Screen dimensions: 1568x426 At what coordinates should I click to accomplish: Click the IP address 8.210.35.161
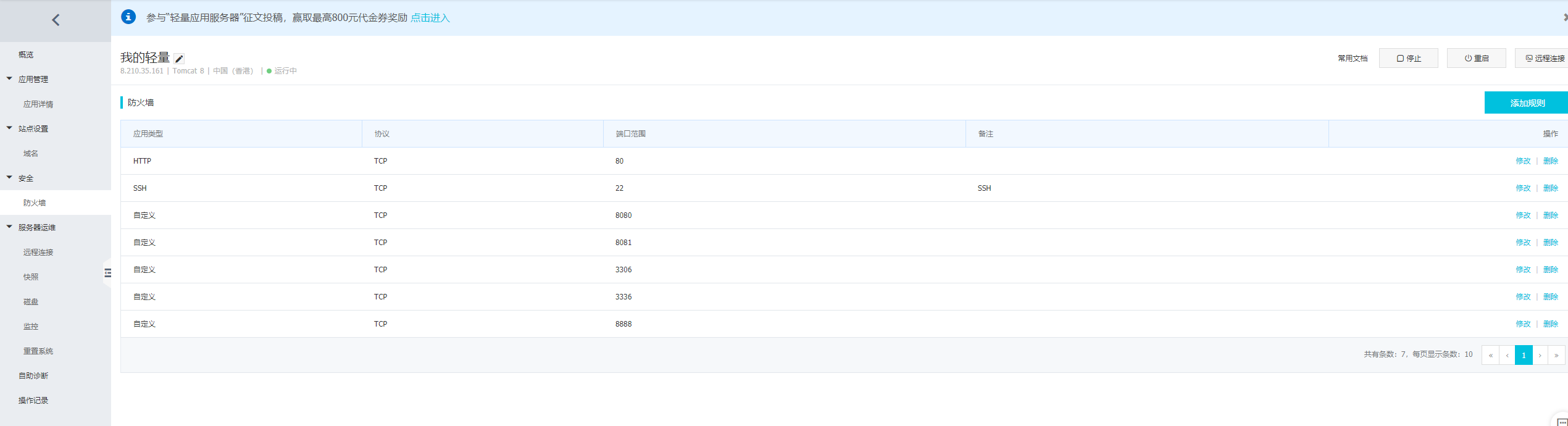(142, 71)
